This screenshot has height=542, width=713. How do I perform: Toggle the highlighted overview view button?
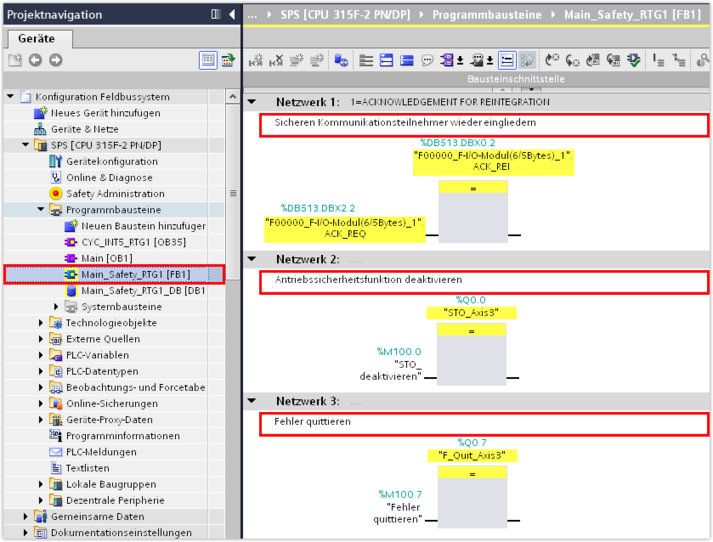click(x=207, y=60)
